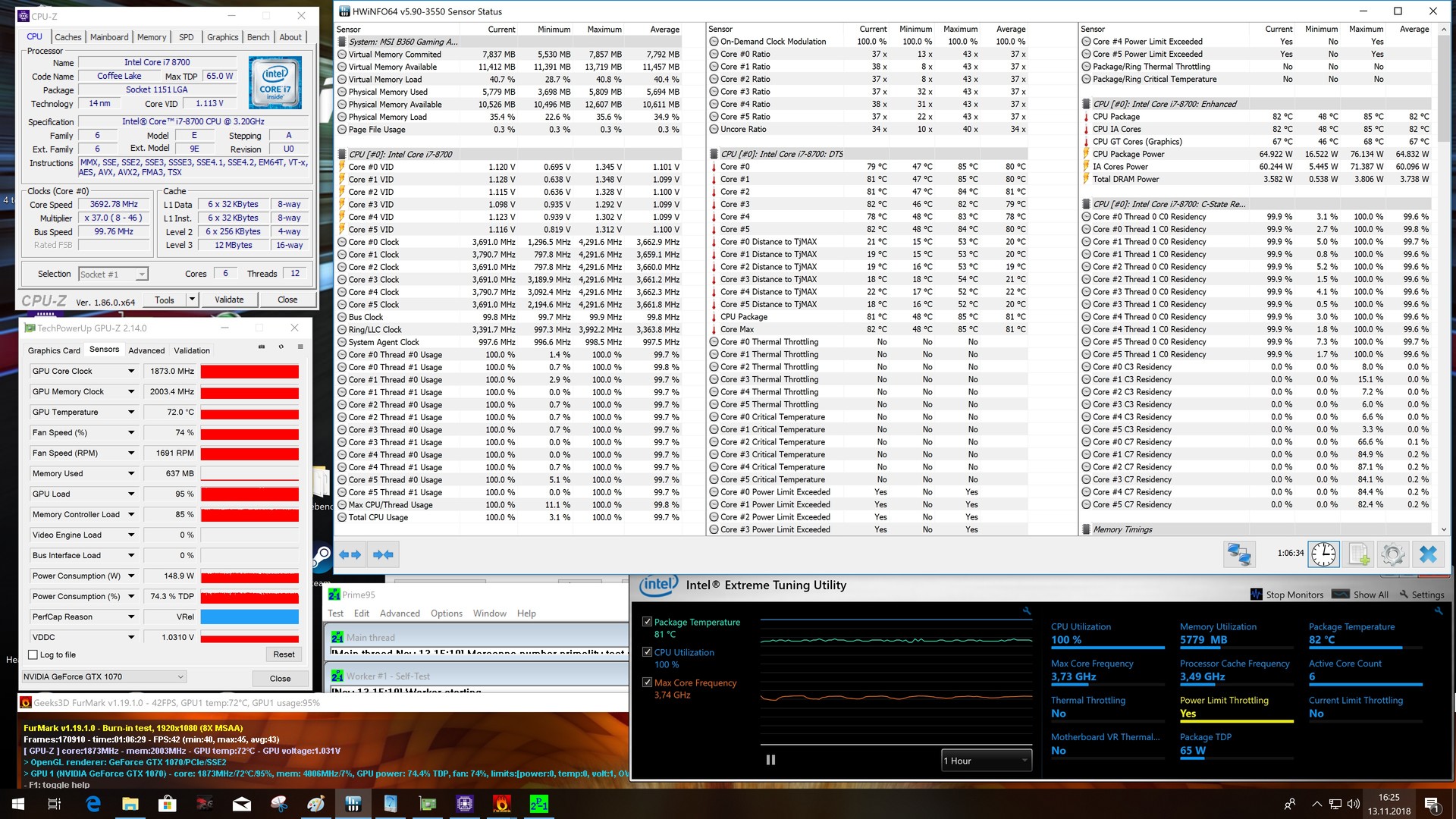Click the CPU-Z Threads count field
1456x819 pixels.
[x=295, y=274]
